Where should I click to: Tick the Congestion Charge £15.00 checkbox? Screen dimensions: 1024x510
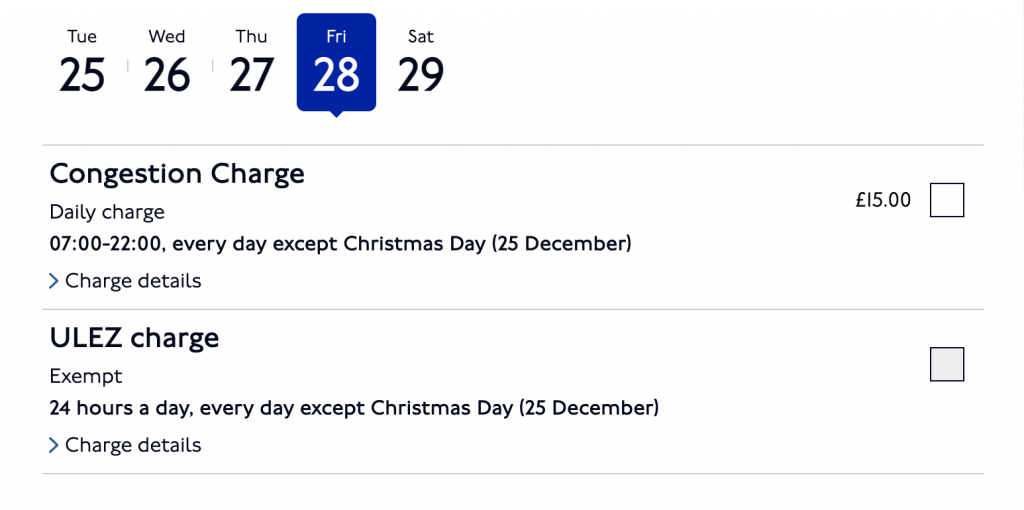[946, 200]
